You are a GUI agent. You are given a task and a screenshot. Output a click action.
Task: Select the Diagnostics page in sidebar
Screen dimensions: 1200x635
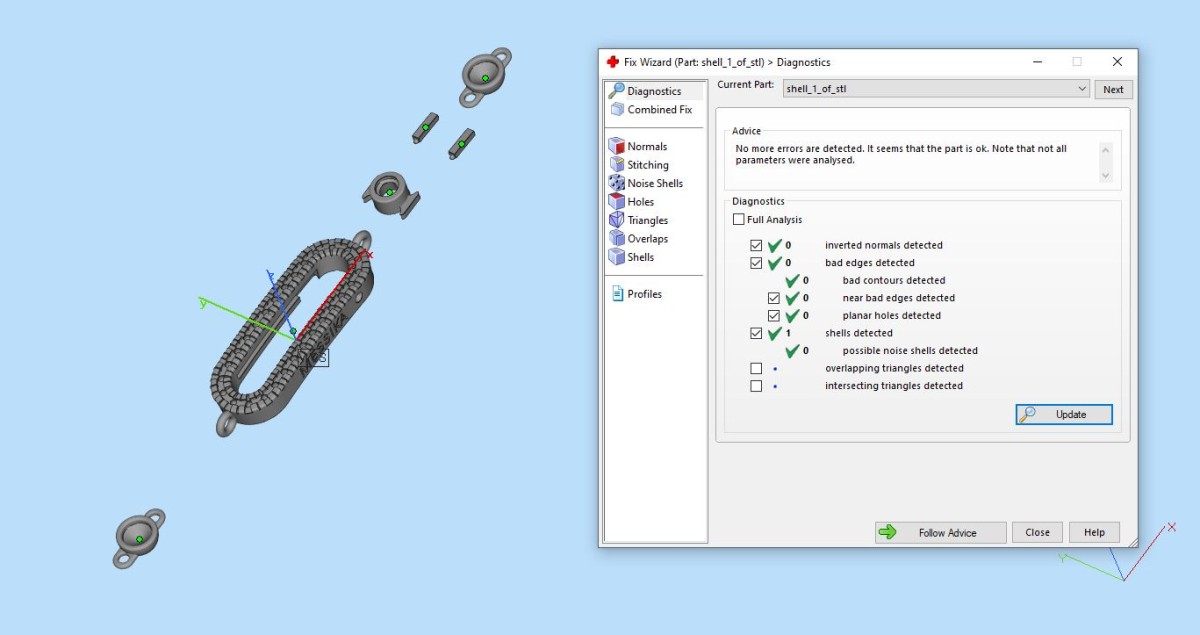coord(645,91)
